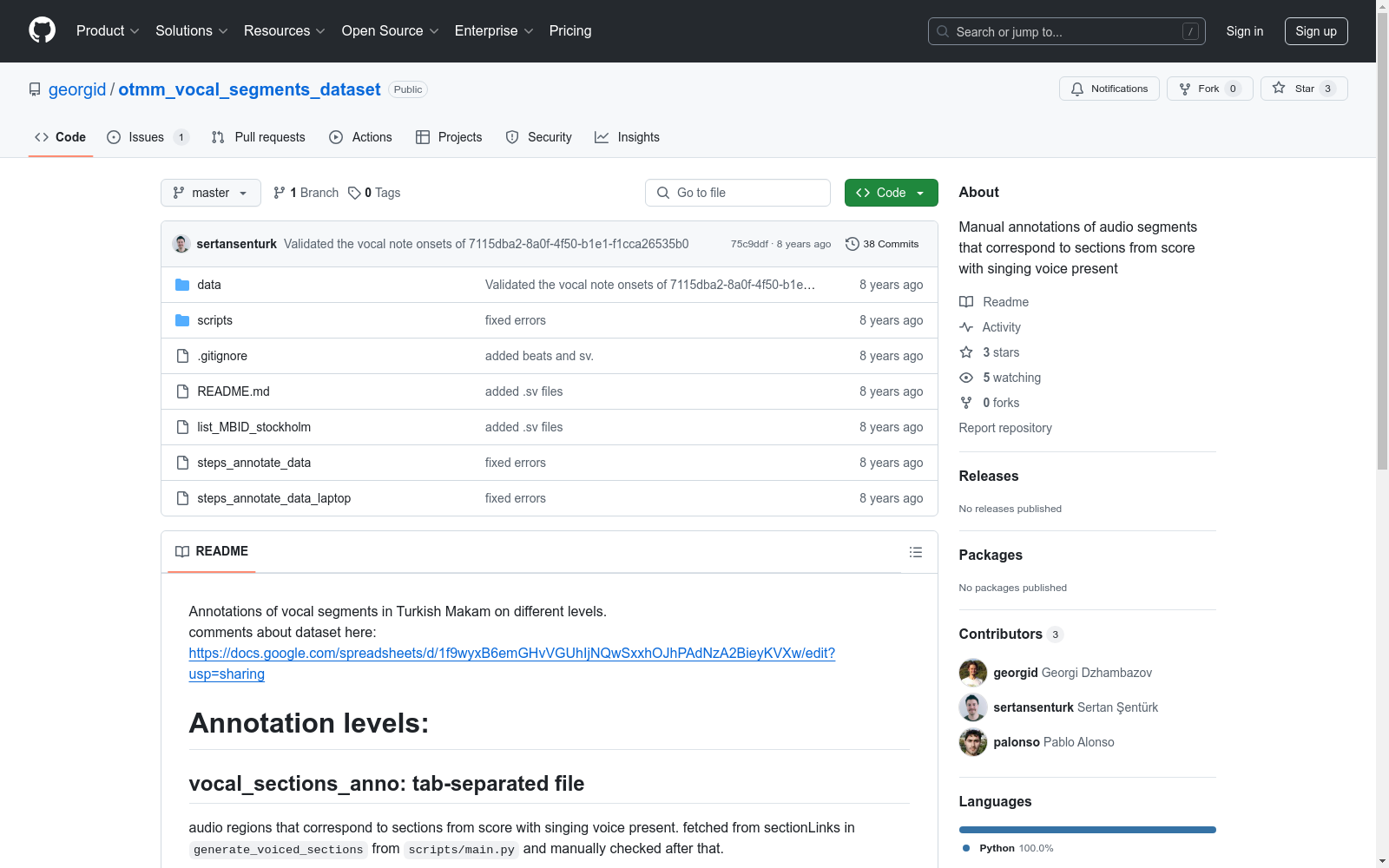1389x868 pixels.
Task: Click the list_MBID_stockholm file icon
Action: 182,427
